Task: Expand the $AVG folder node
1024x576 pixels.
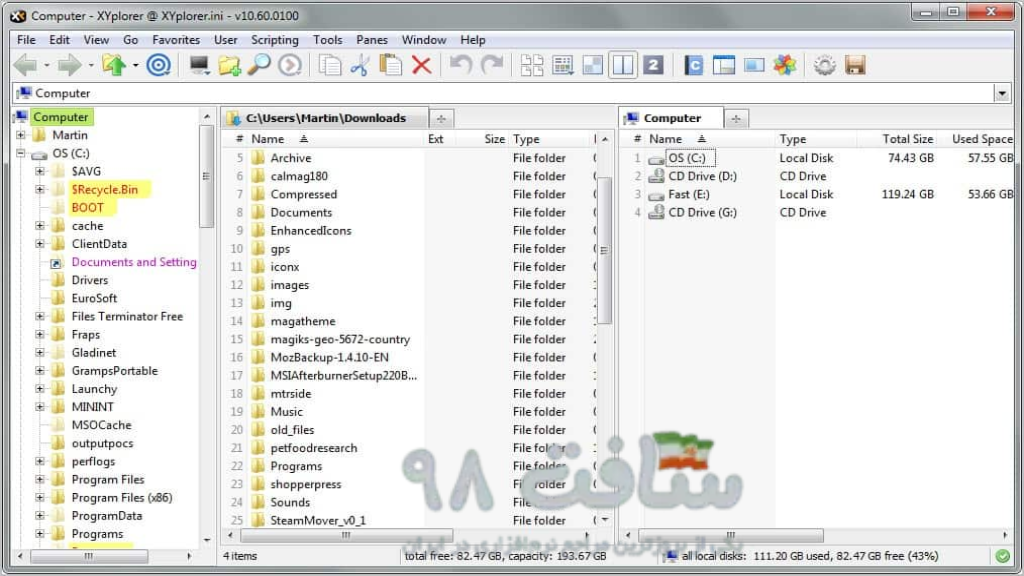Action: pyautogui.click(x=40, y=171)
